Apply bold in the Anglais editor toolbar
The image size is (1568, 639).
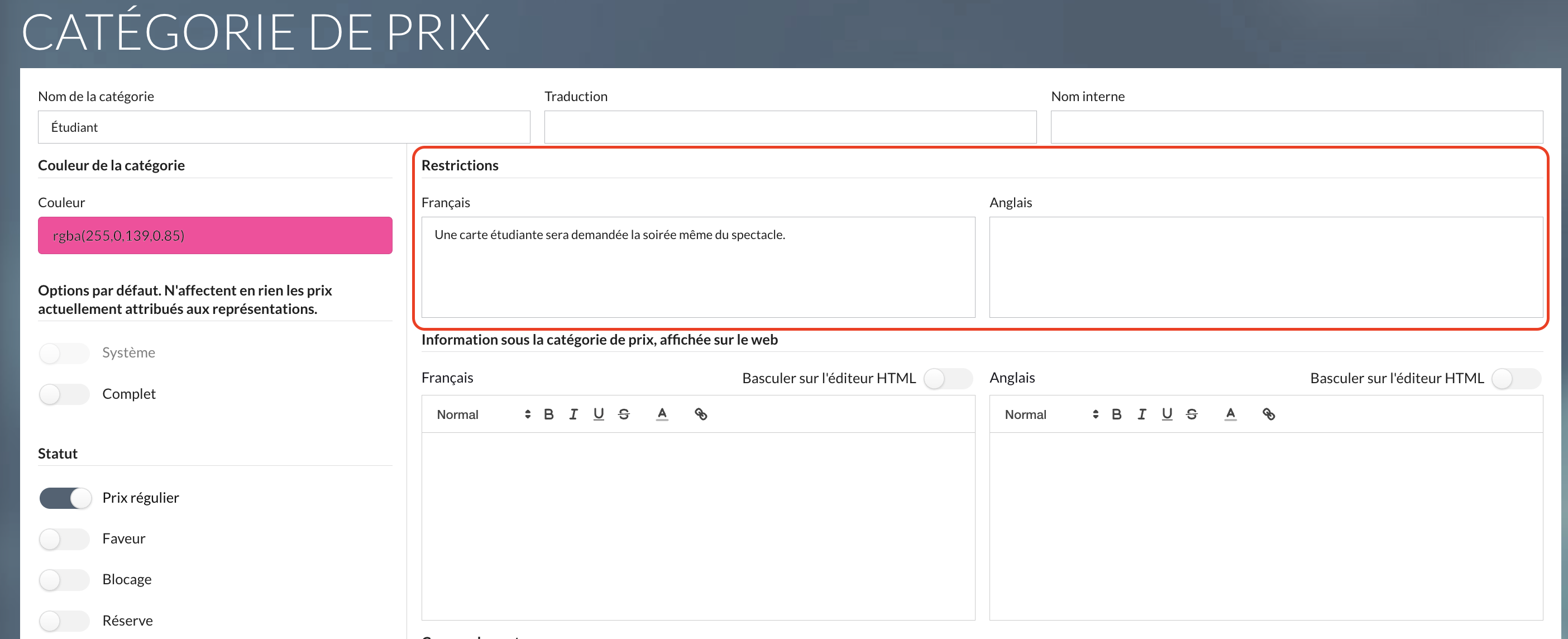tap(1116, 414)
